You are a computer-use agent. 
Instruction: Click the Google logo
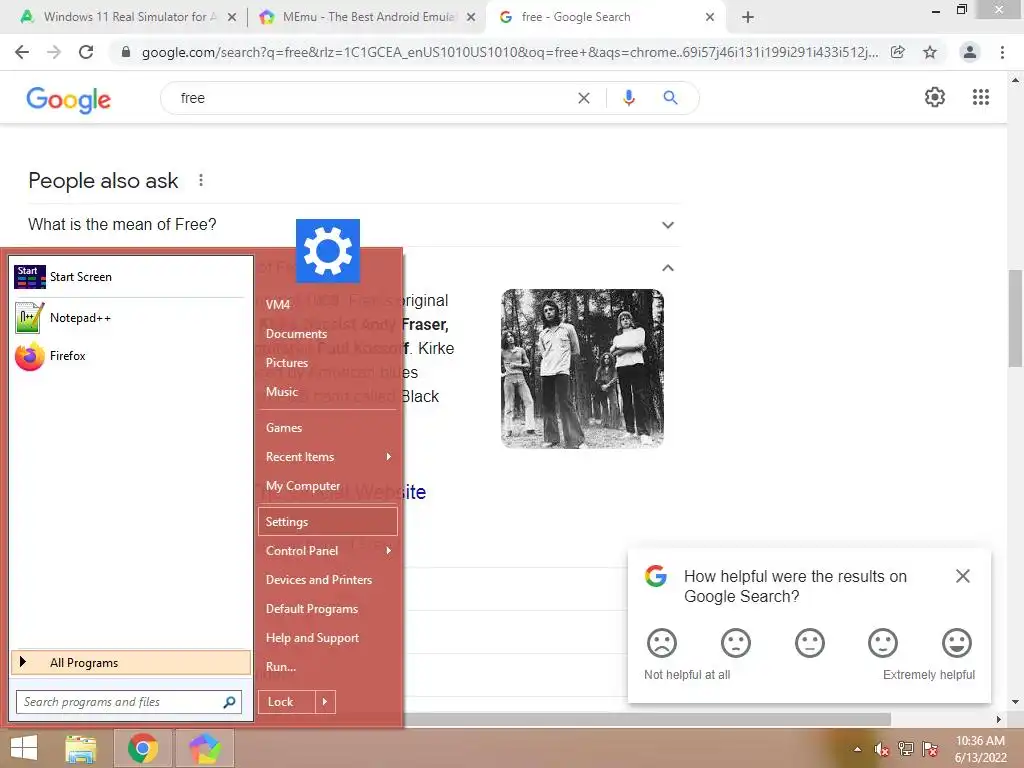point(69,99)
